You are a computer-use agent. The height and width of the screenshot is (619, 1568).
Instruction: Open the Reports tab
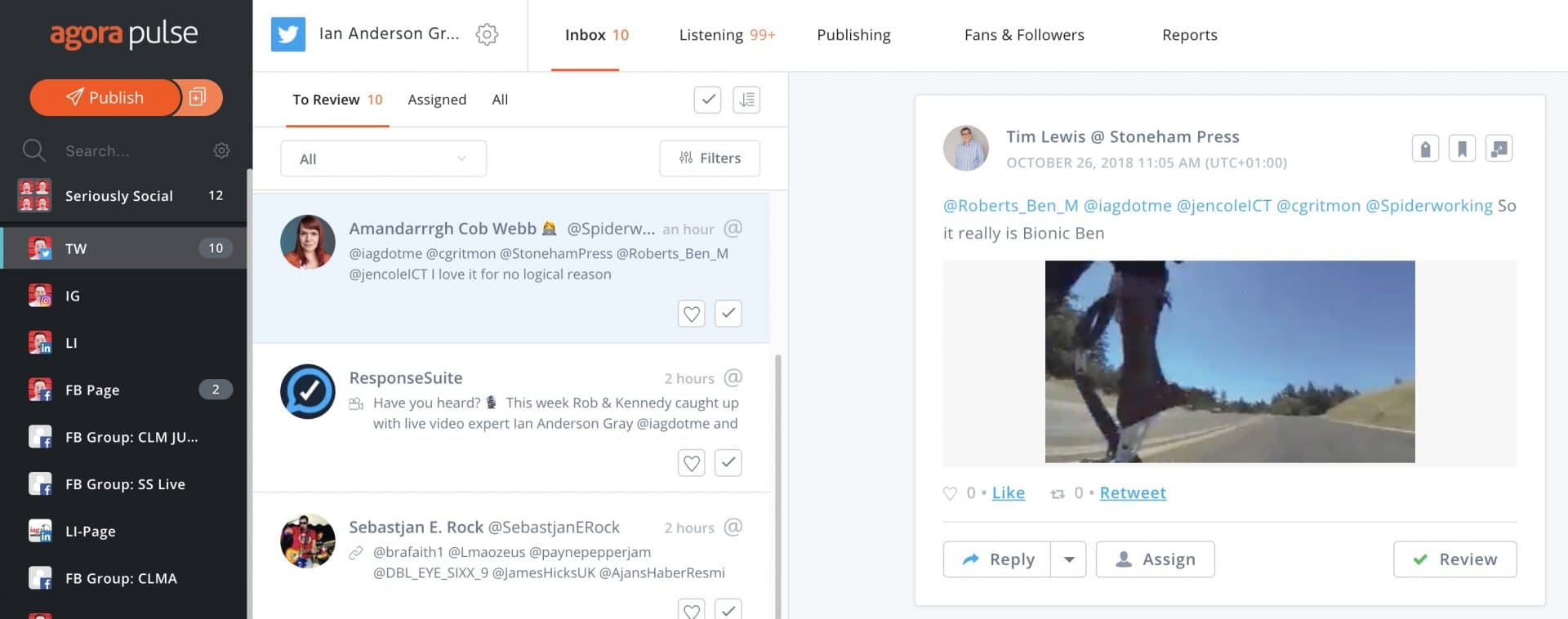click(1189, 35)
